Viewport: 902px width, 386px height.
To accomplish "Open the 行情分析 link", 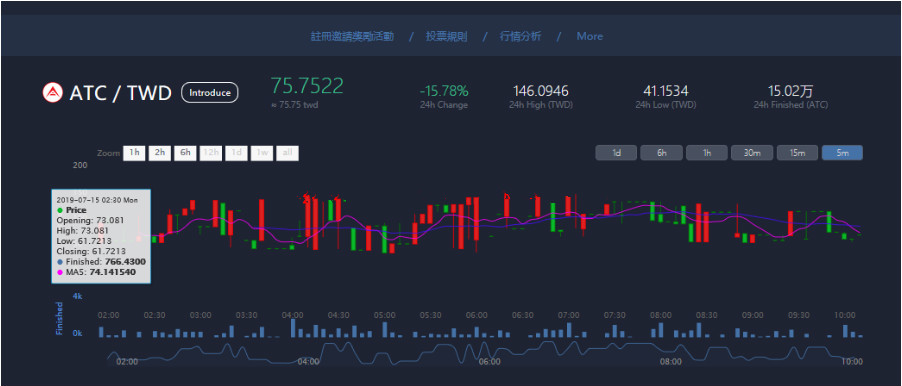I will (x=520, y=36).
